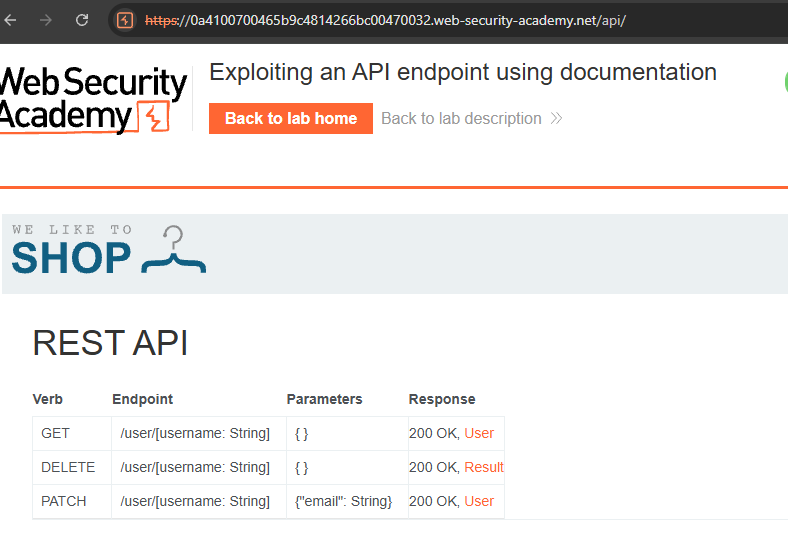Screen dimensions: 788x544
Task: Click the empty braces in GET row
Action: (302, 433)
